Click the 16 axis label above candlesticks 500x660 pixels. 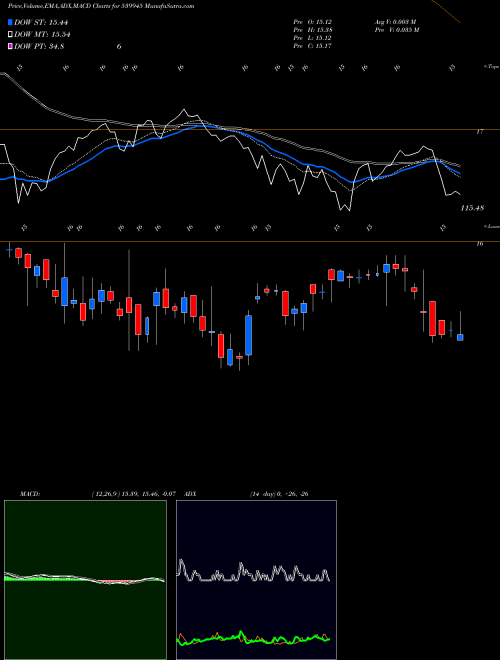(479, 244)
